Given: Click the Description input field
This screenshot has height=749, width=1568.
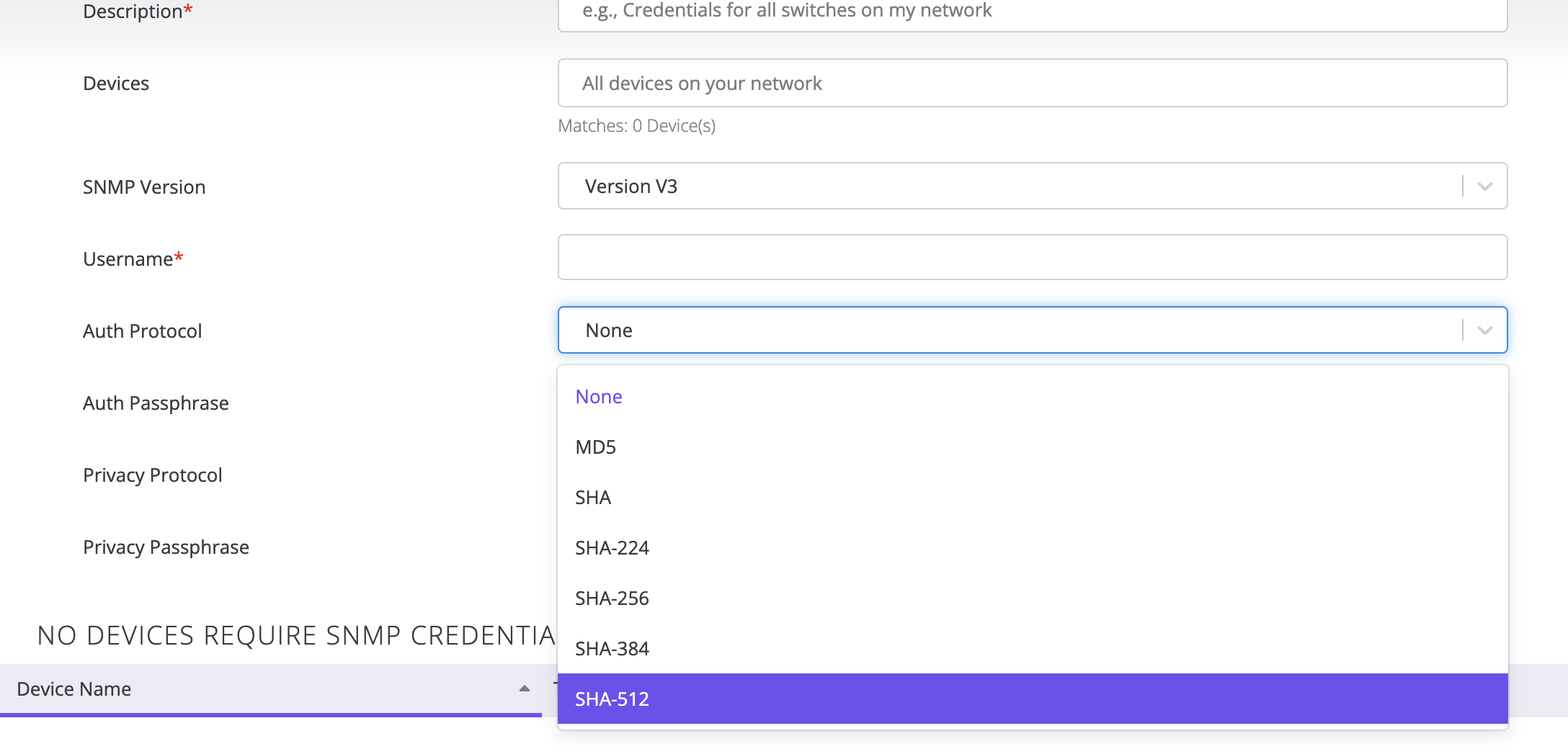Looking at the screenshot, I should [x=1031, y=11].
